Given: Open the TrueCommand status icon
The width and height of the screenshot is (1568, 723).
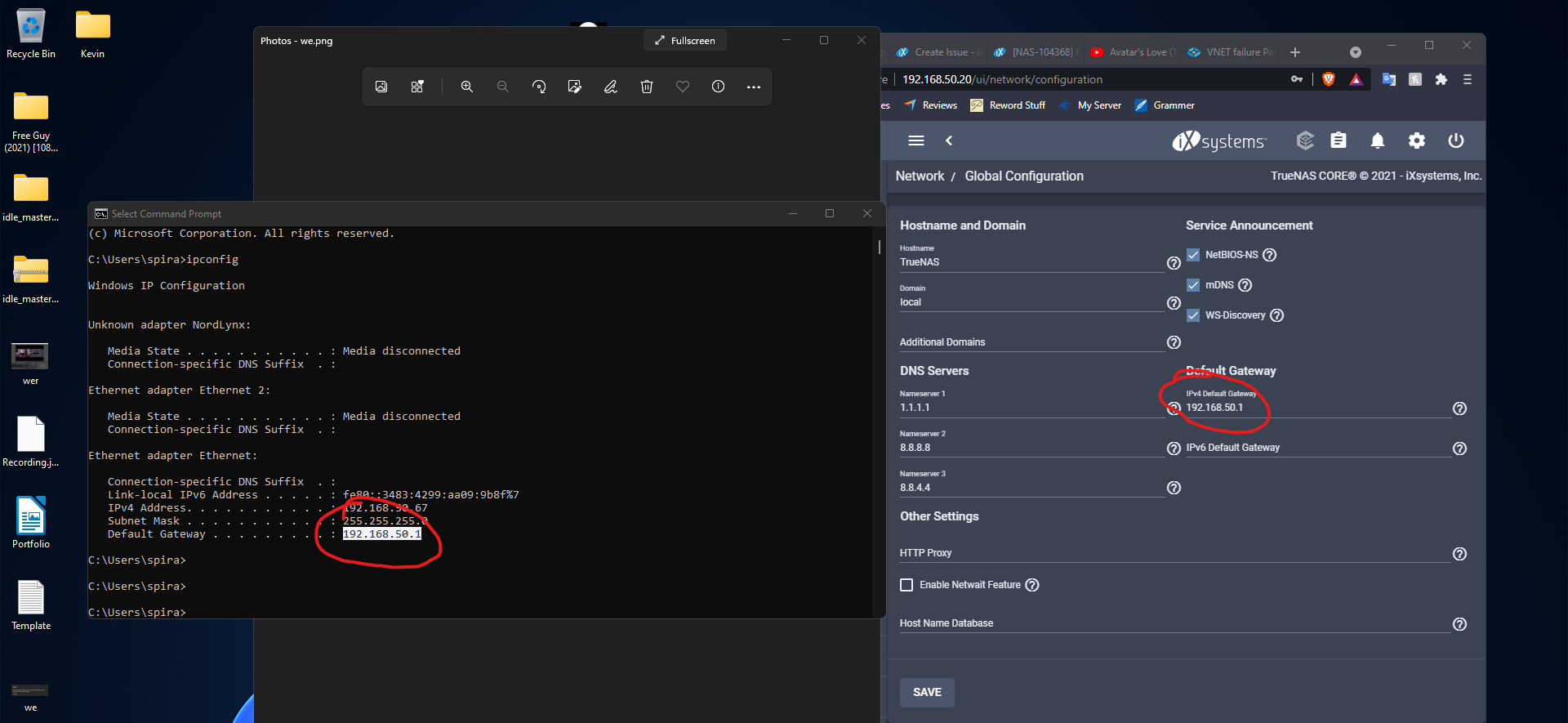Looking at the screenshot, I should [x=1305, y=141].
